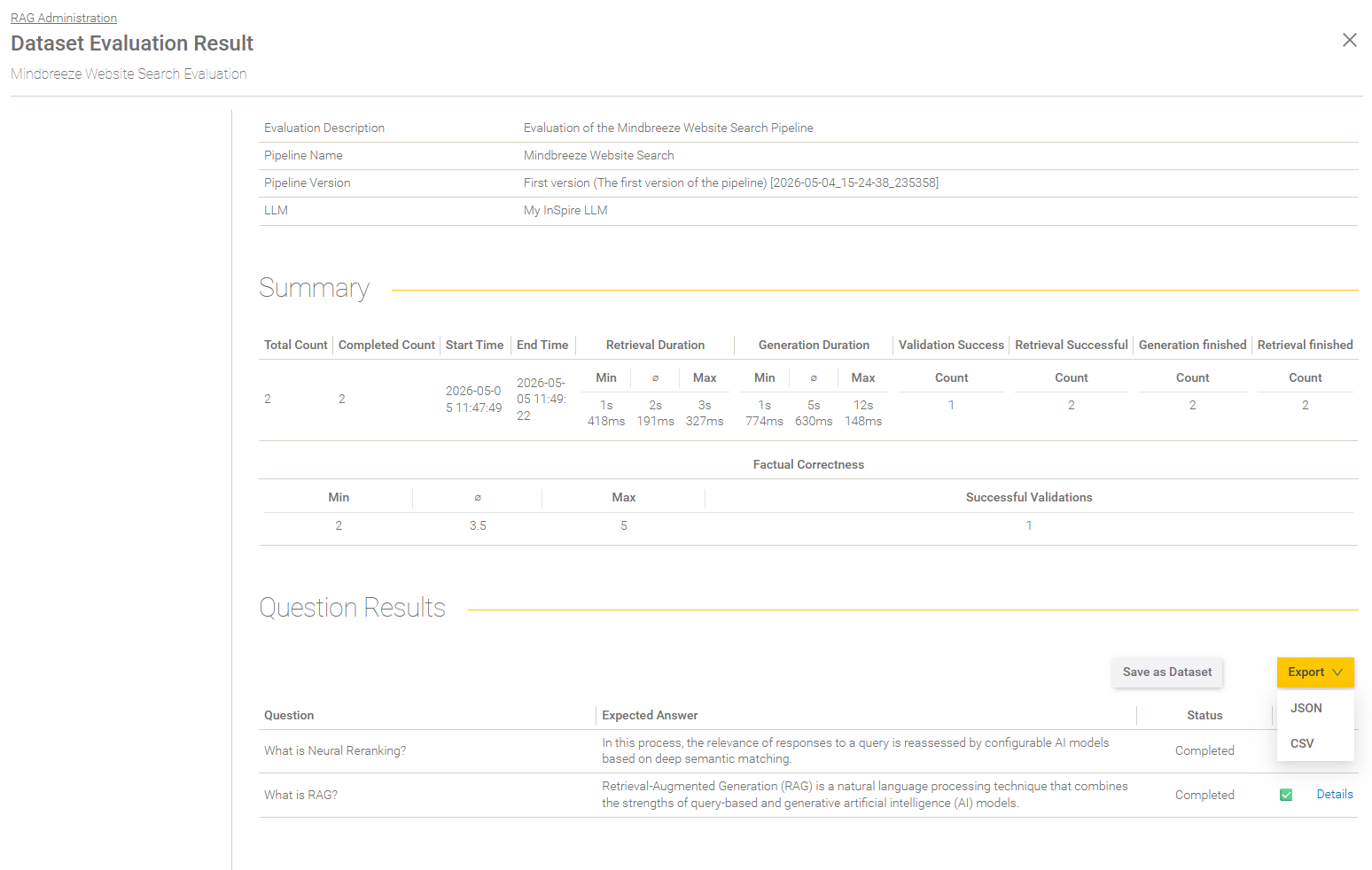The height and width of the screenshot is (870, 1372).
Task: Click retrieval minimum duration 1s 418ms
Action: pos(606,413)
